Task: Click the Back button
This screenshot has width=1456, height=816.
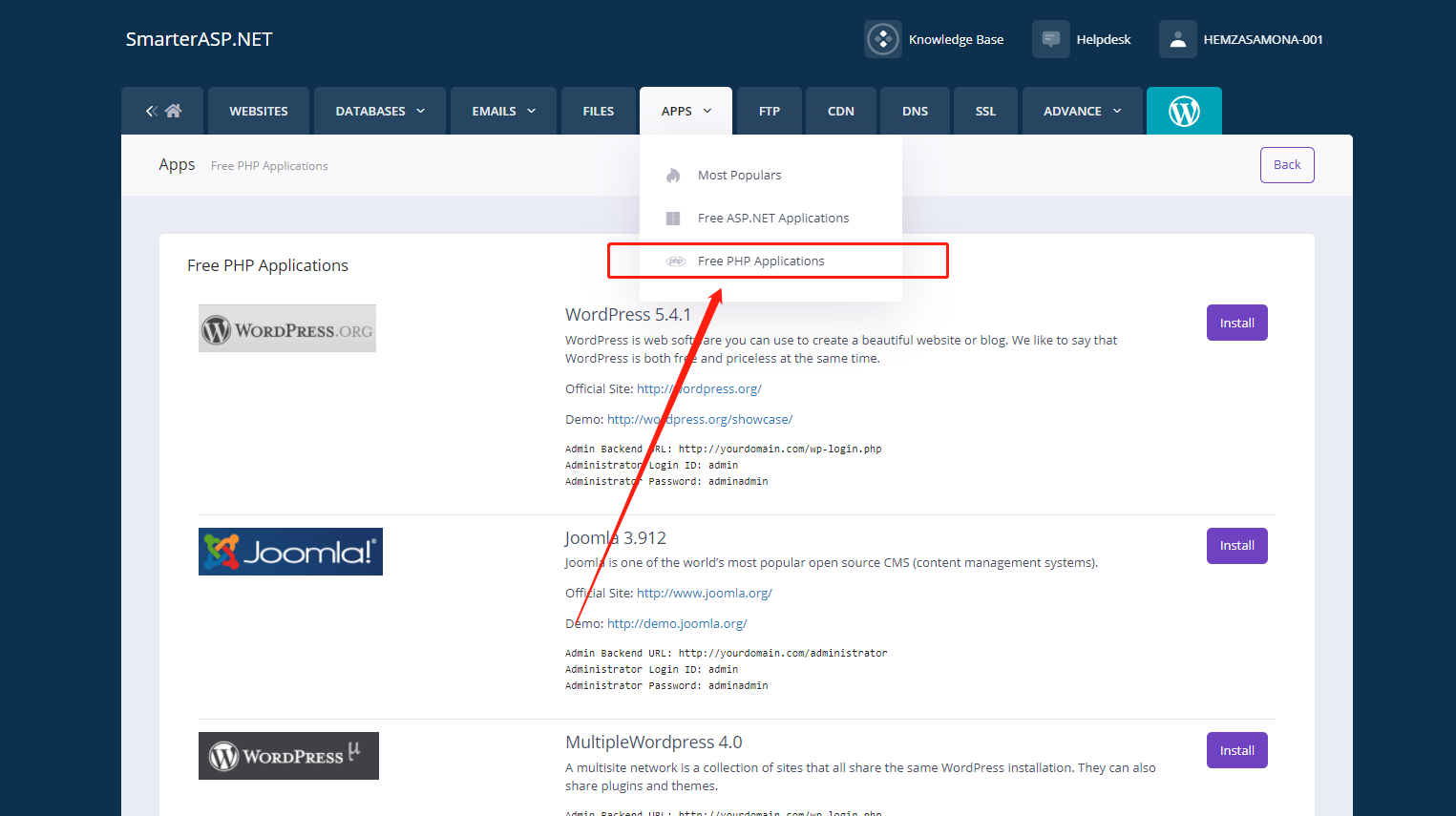Action: [x=1286, y=164]
